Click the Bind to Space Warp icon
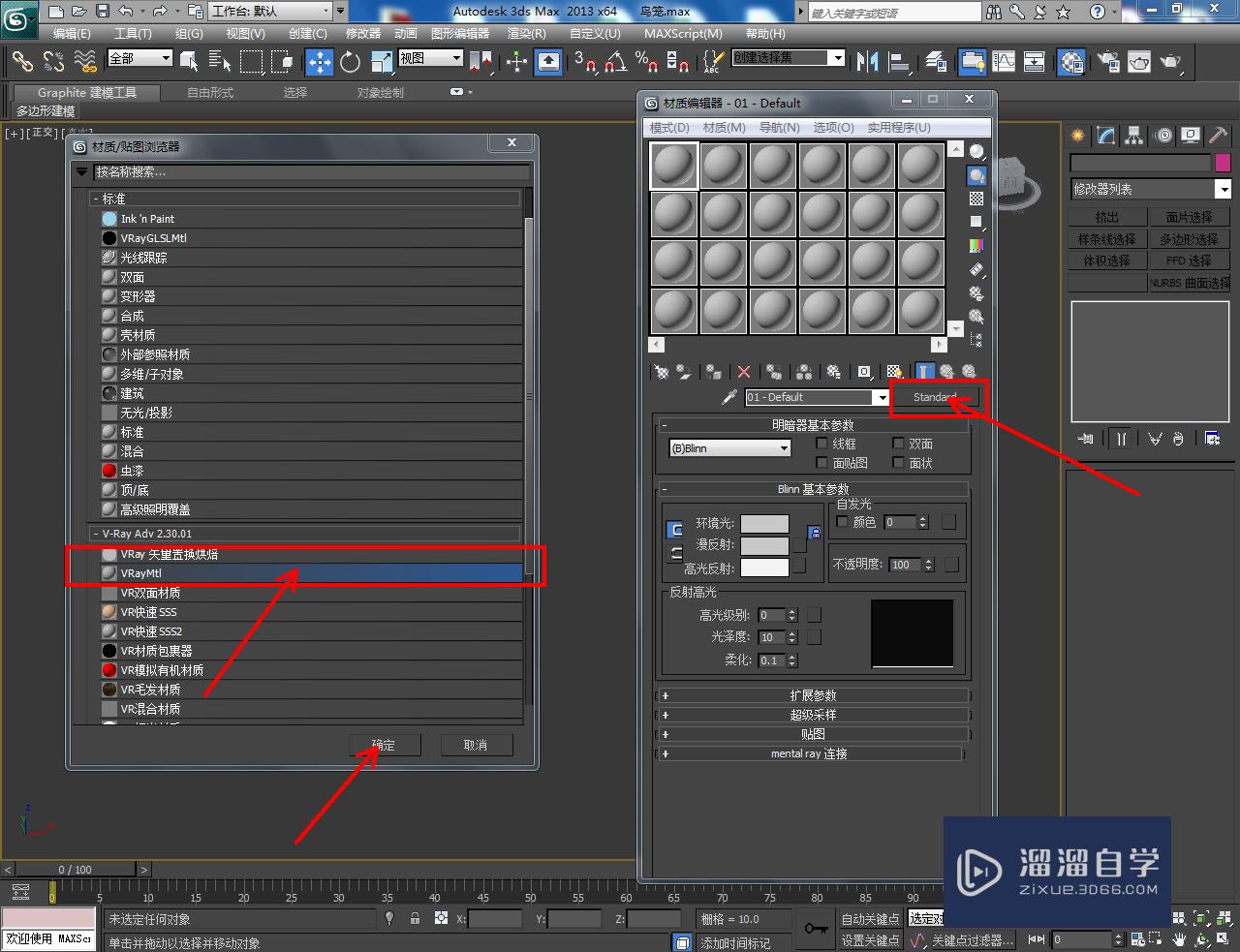The image size is (1240, 952). pyautogui.click(x=85, y=62)
